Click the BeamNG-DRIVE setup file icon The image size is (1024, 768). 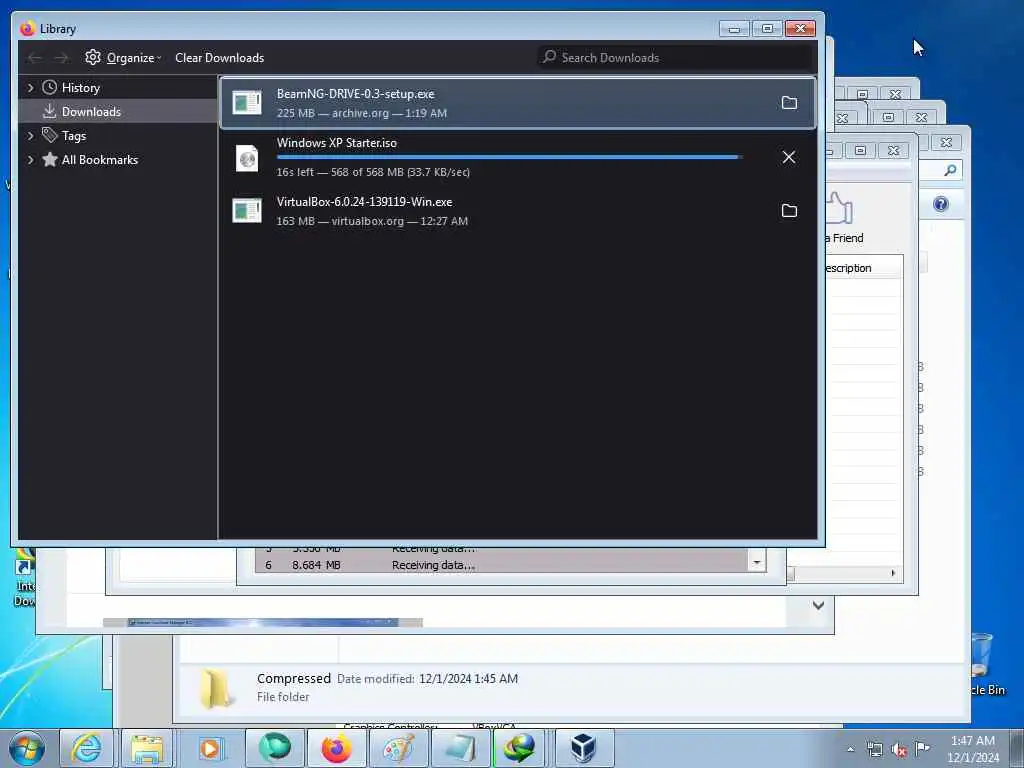click(247, 103)
